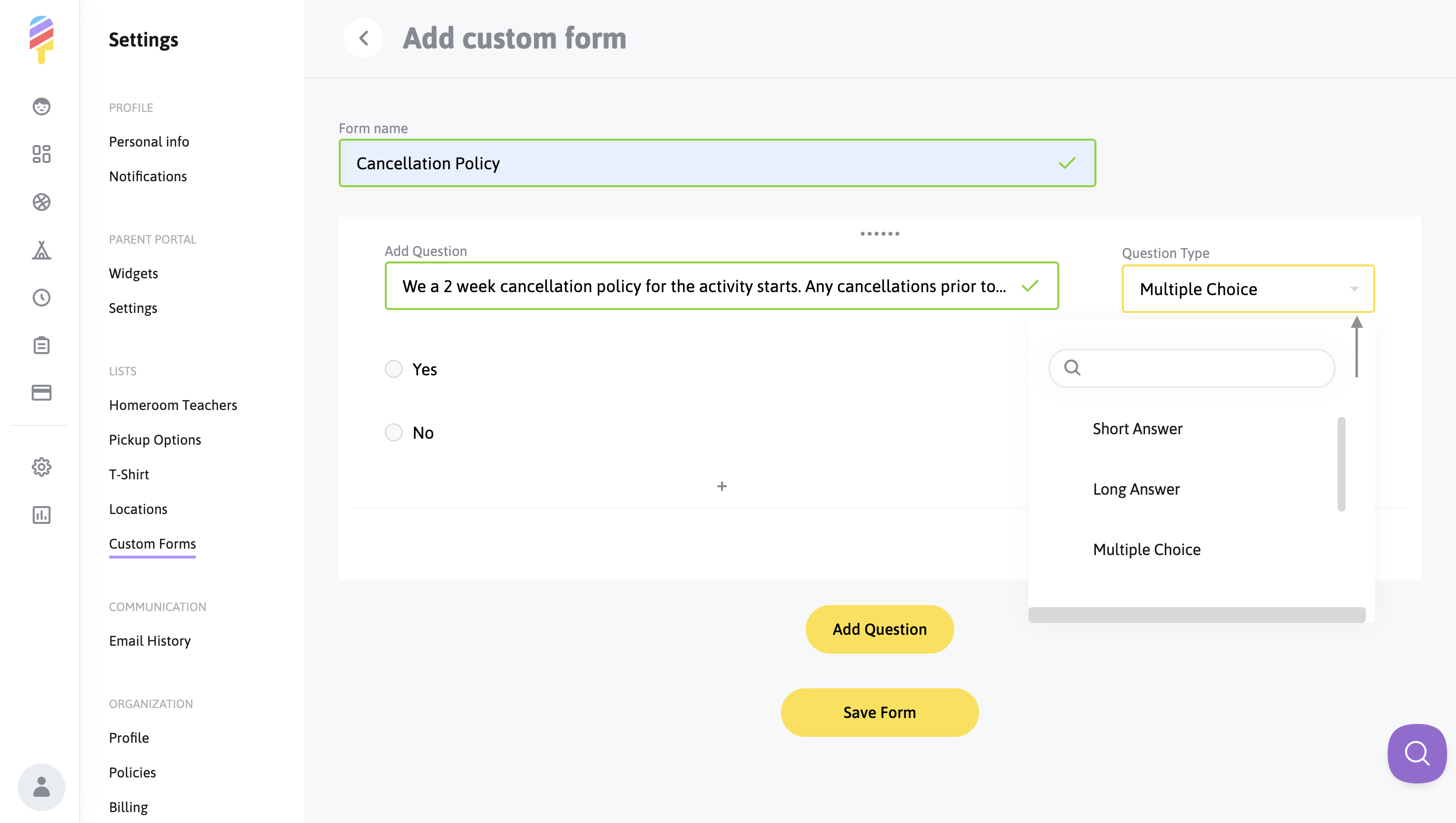Click the clock icon in sidebar

41,297
